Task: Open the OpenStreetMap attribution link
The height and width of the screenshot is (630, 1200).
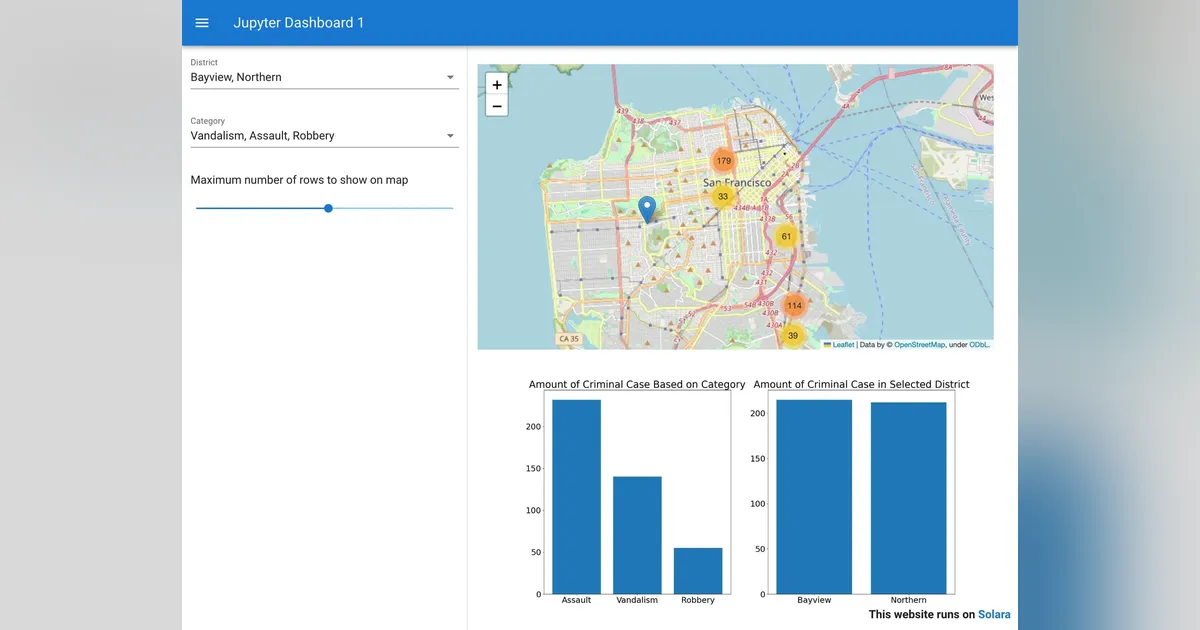Action: coord(919,344)
